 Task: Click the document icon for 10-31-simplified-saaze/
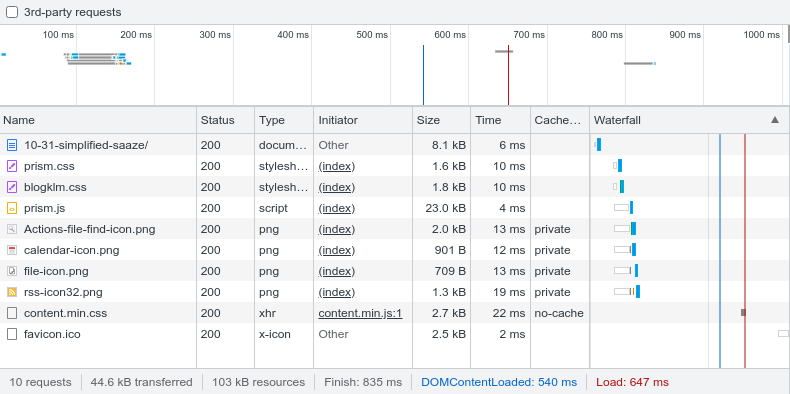pyautogui.click(x=12, y=145)
